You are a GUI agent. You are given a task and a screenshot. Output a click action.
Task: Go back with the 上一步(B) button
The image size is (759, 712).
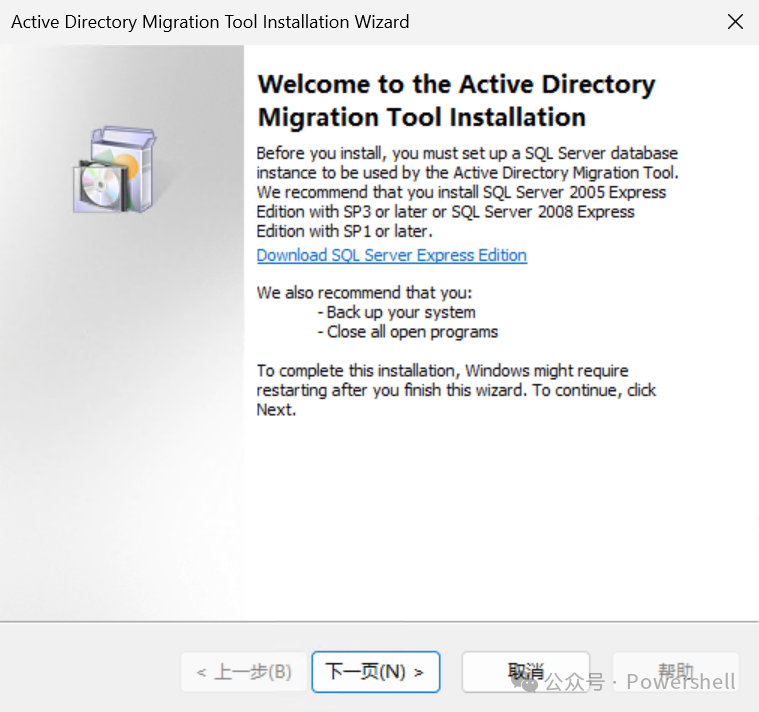[x=244, y=672]
